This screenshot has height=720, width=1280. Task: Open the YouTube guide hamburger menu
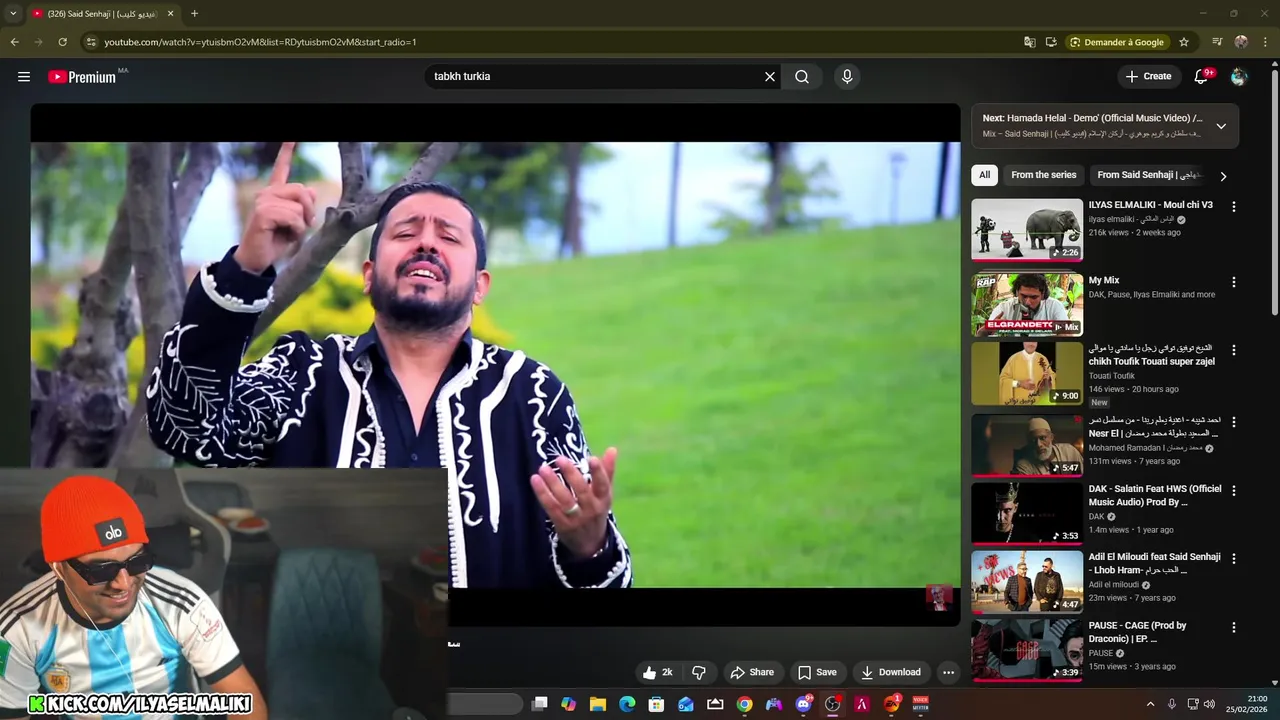[x=24, y=76]
